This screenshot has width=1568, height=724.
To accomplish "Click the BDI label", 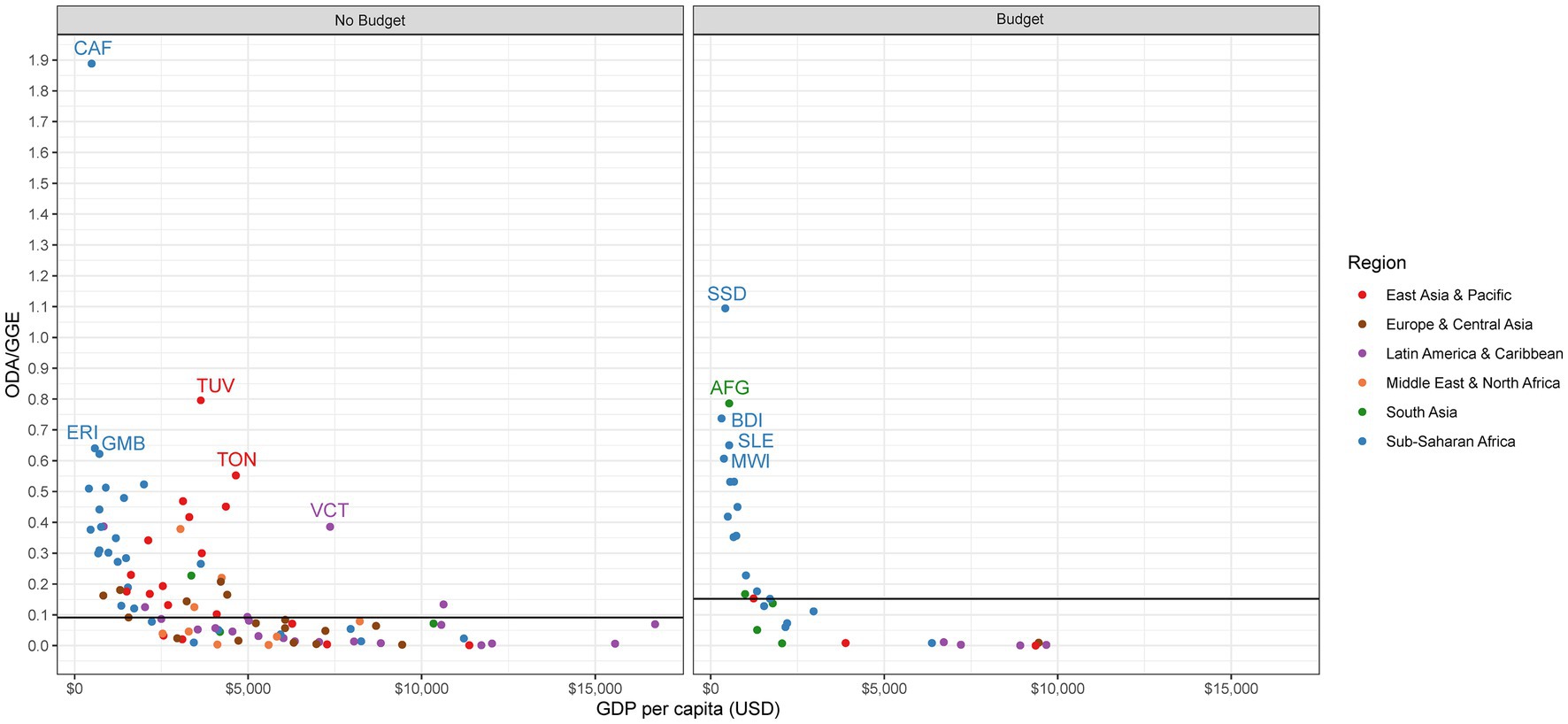I will (747, 420).
